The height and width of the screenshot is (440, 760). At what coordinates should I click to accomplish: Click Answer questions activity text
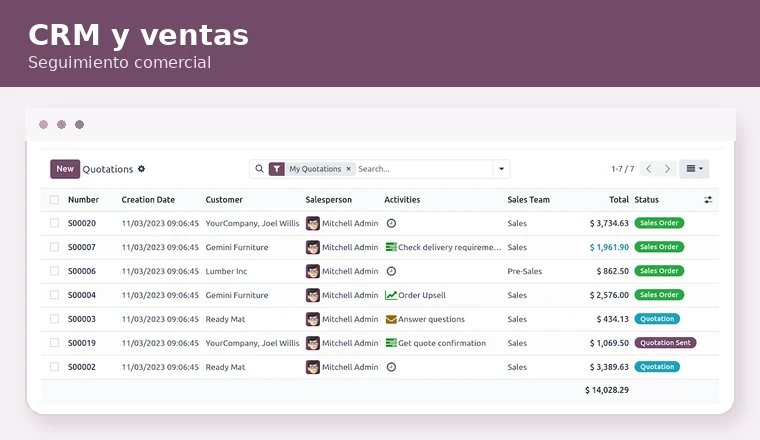(x=431, y=319)
